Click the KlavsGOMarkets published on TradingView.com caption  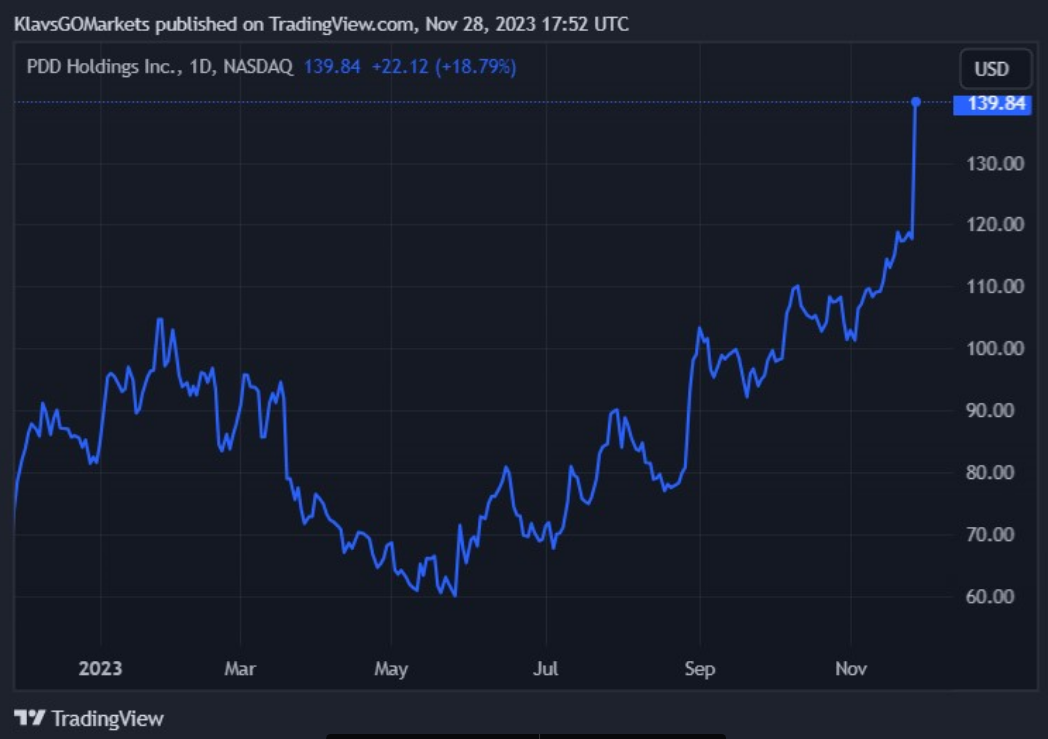coord(321,25)
